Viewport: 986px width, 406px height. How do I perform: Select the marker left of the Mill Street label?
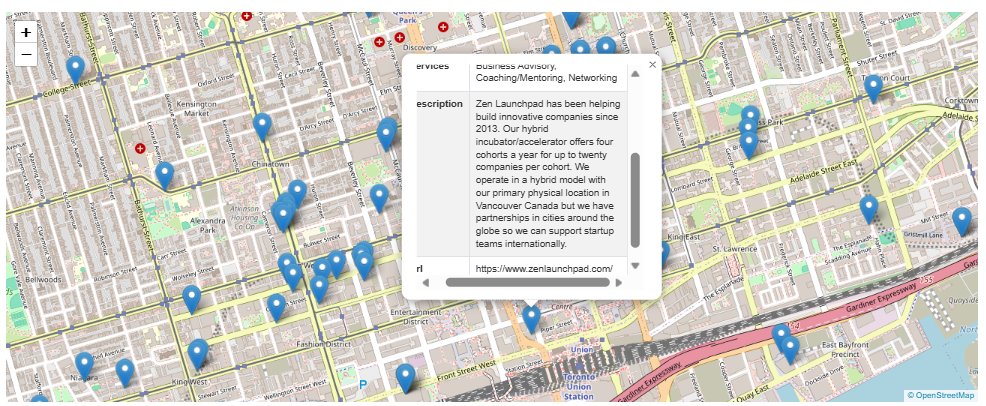coord(869,209)
